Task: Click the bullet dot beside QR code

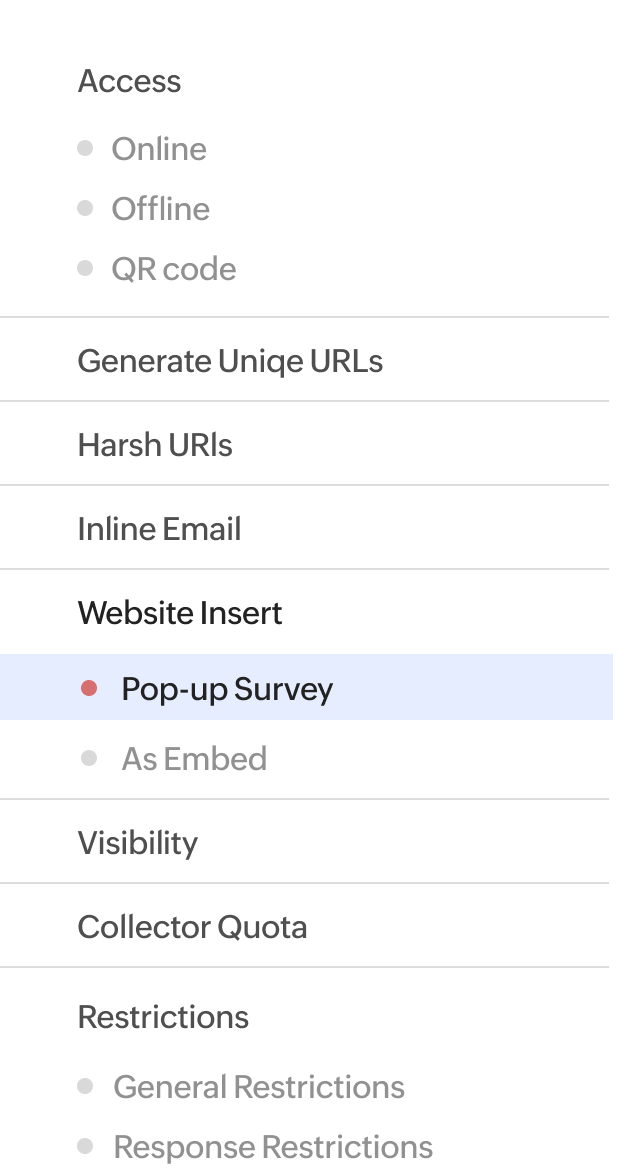Action: click(x=85, y=269)
